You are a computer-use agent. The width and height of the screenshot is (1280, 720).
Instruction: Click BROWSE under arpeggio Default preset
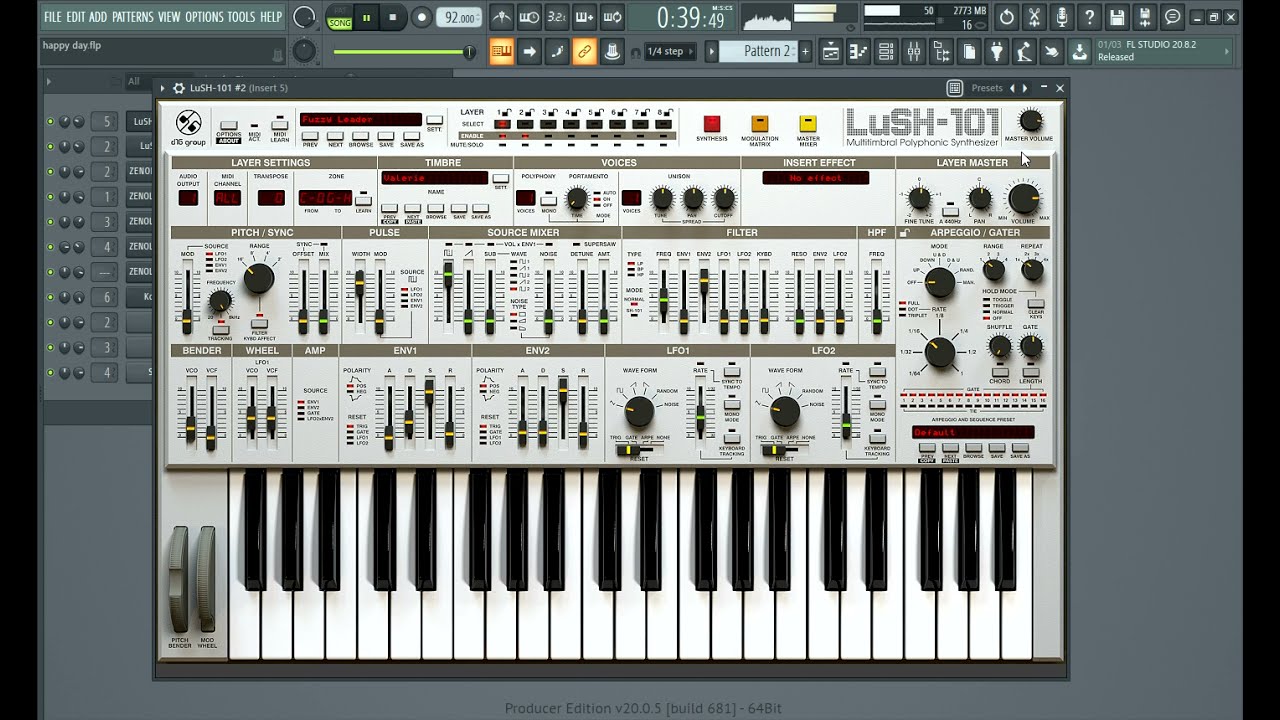coord(973,450)
